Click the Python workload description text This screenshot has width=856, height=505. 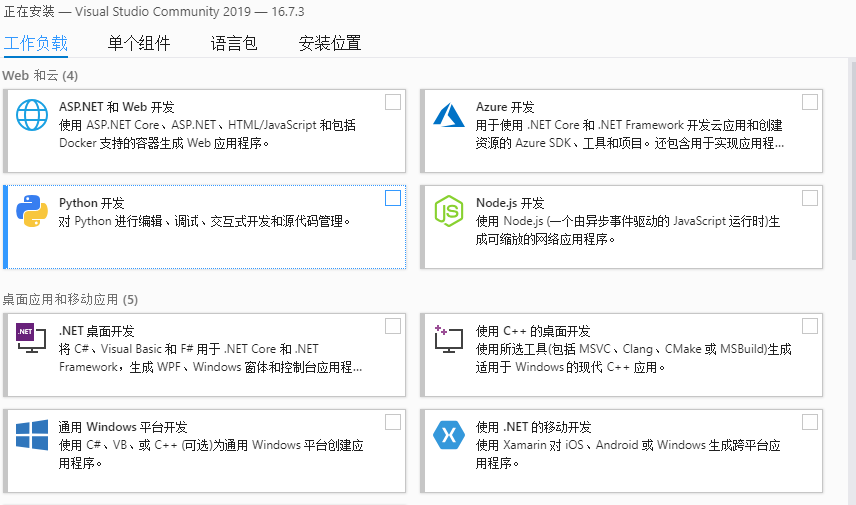click(x=205, y=221)
